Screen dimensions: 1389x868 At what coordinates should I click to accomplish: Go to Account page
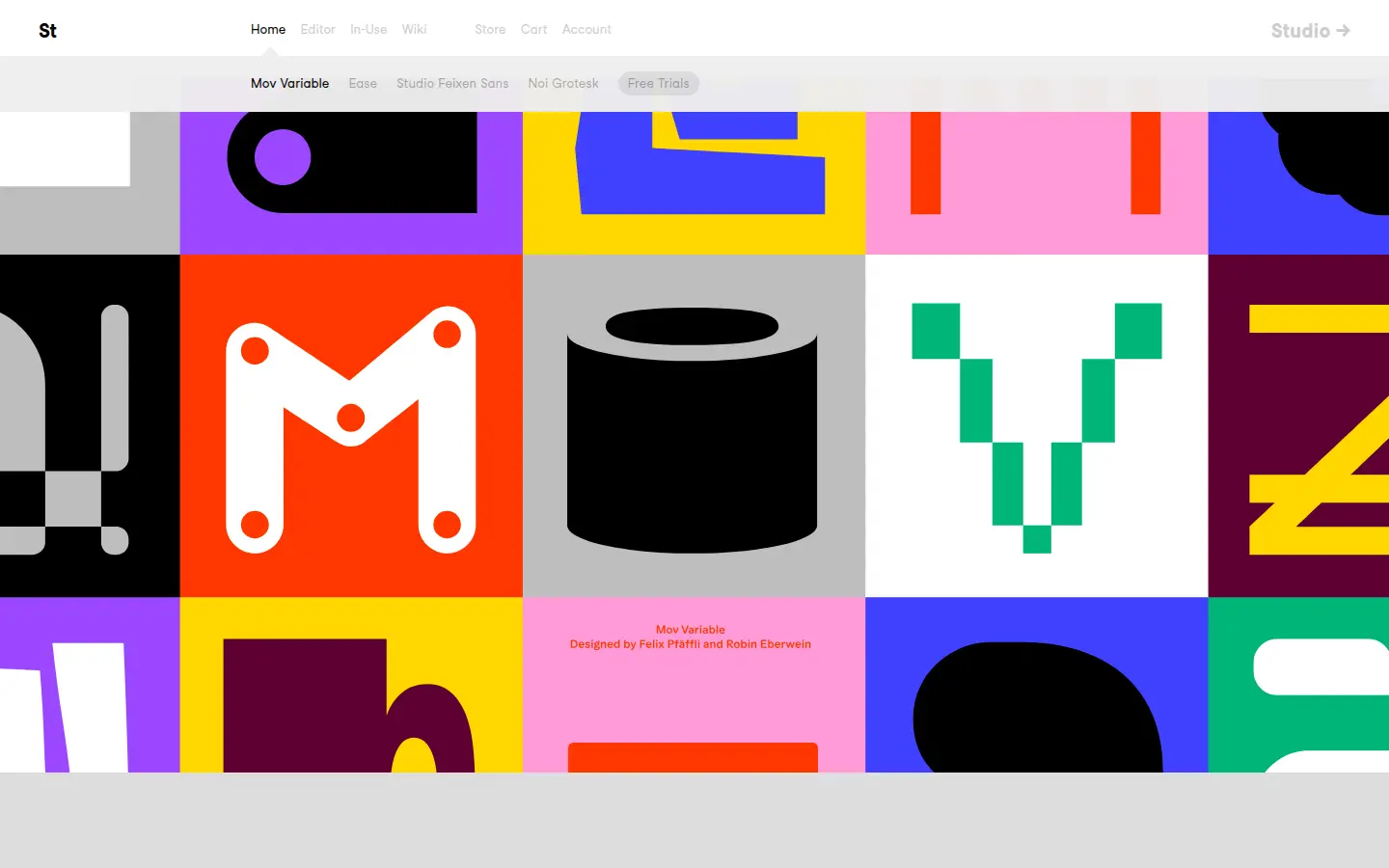[586, 30]
